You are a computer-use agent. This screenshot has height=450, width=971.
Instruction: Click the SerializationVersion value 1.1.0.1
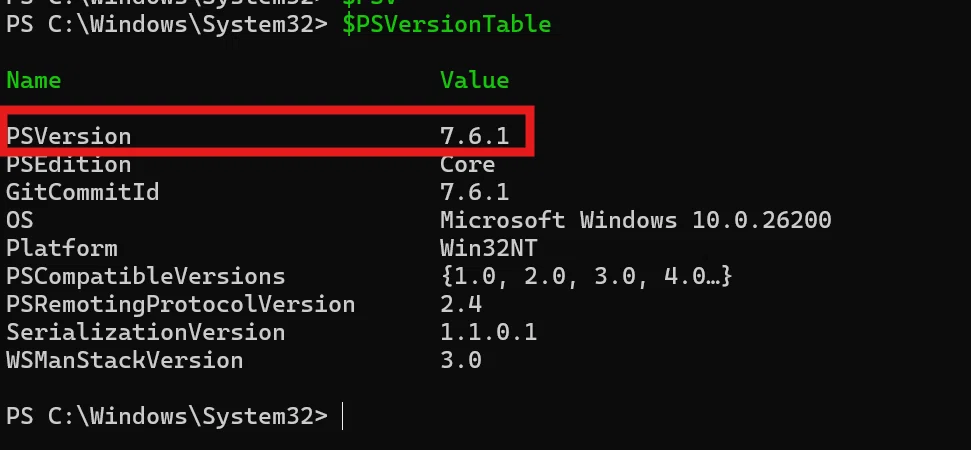click(x=489, y=332)
